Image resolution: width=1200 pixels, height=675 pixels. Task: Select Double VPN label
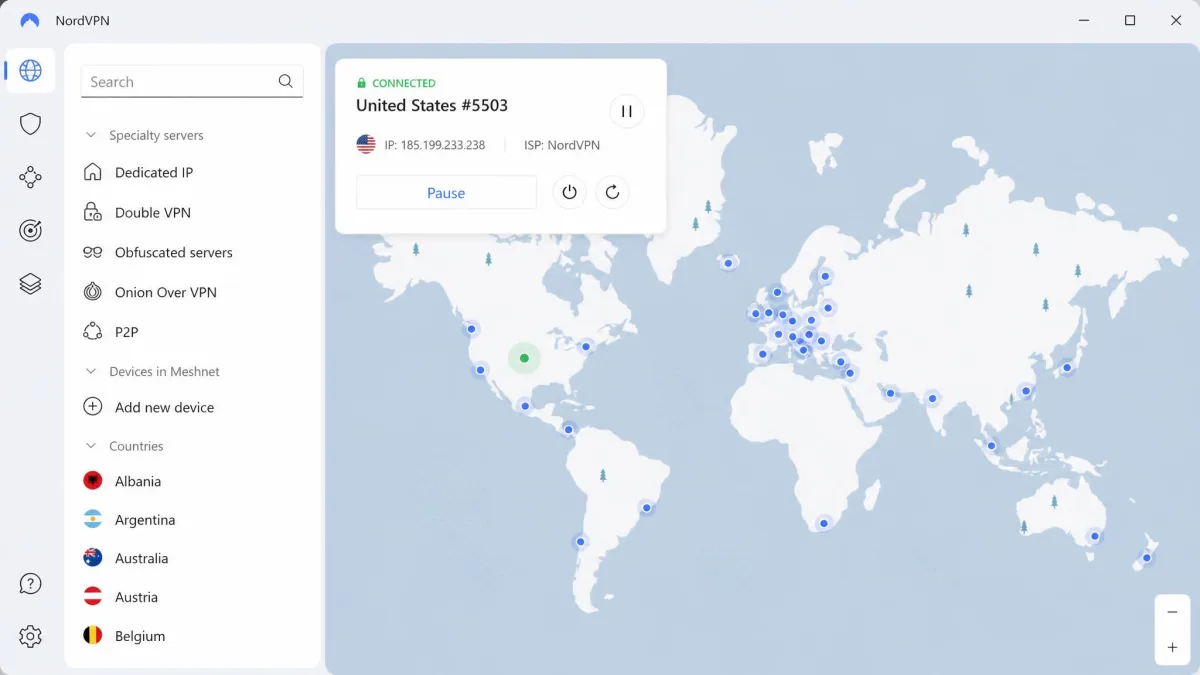[x=153, y=212]
